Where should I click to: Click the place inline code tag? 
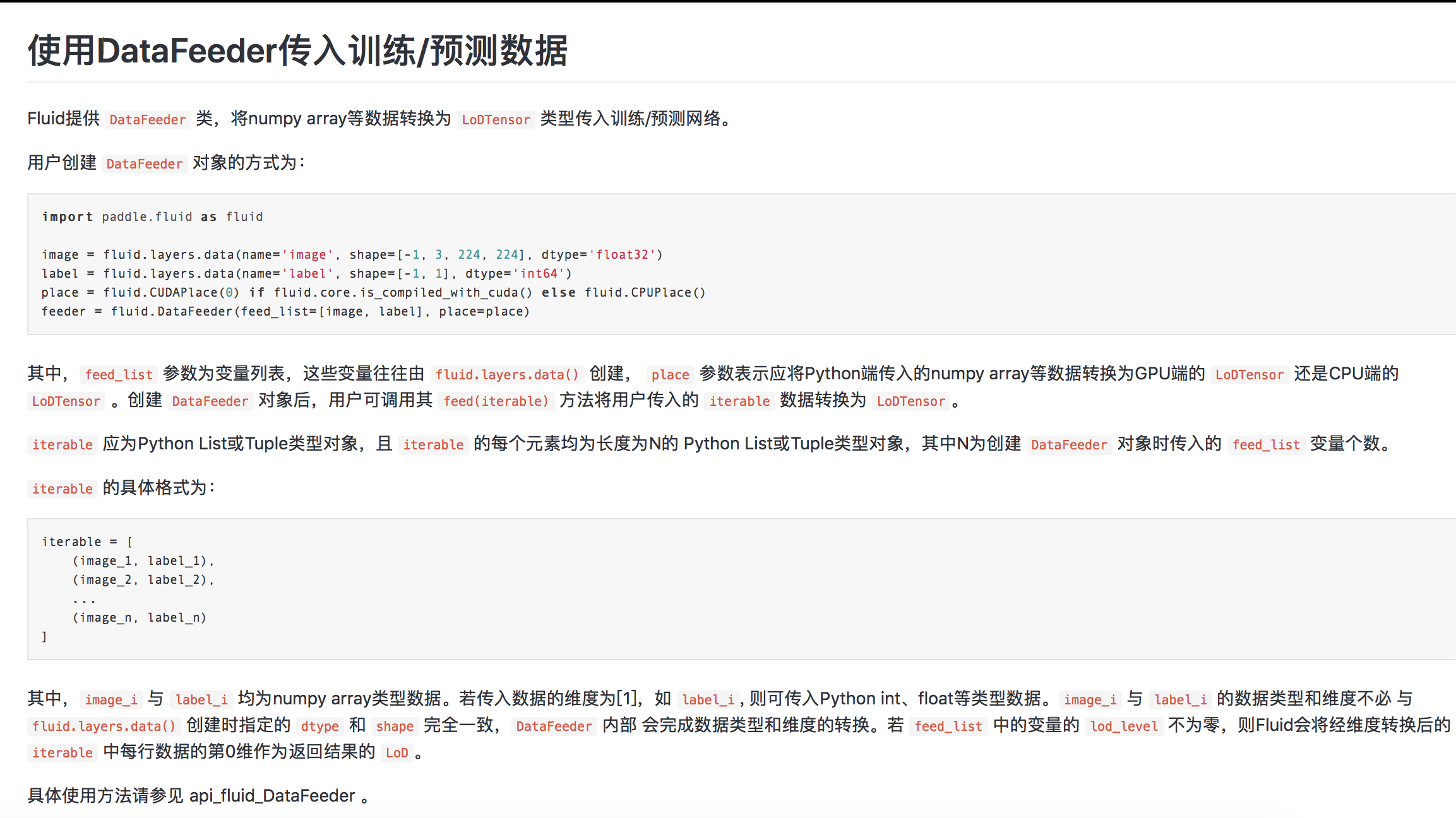point(670,374)
